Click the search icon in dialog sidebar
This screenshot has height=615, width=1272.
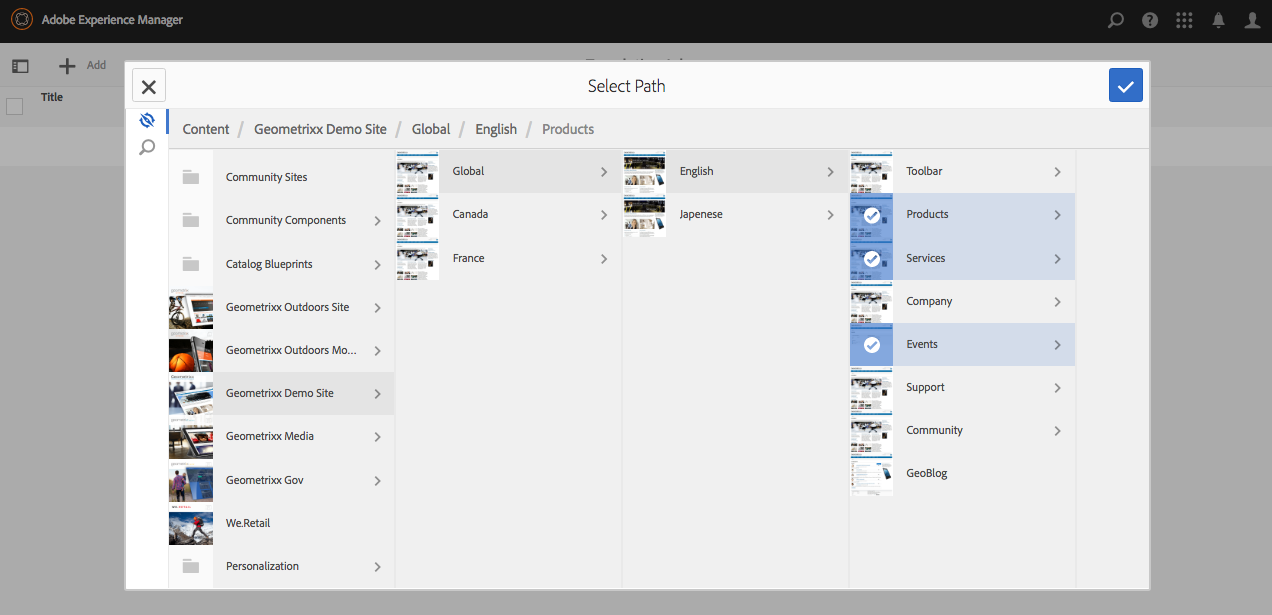tap(147, 148)
